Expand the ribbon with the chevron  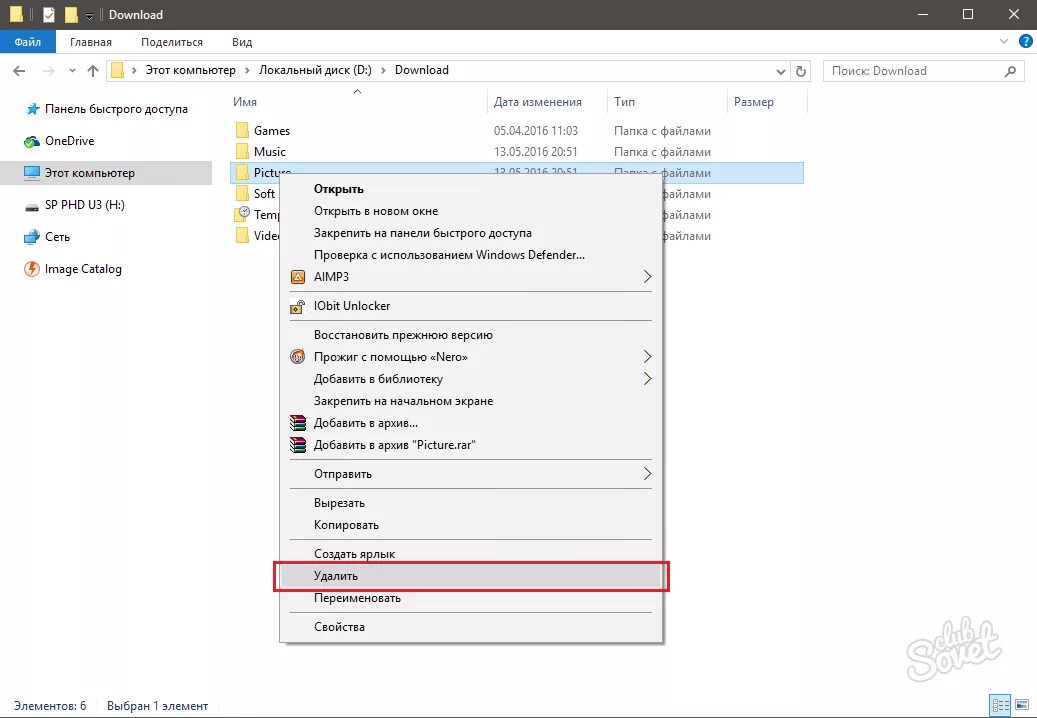click(x=1004, y=41)
